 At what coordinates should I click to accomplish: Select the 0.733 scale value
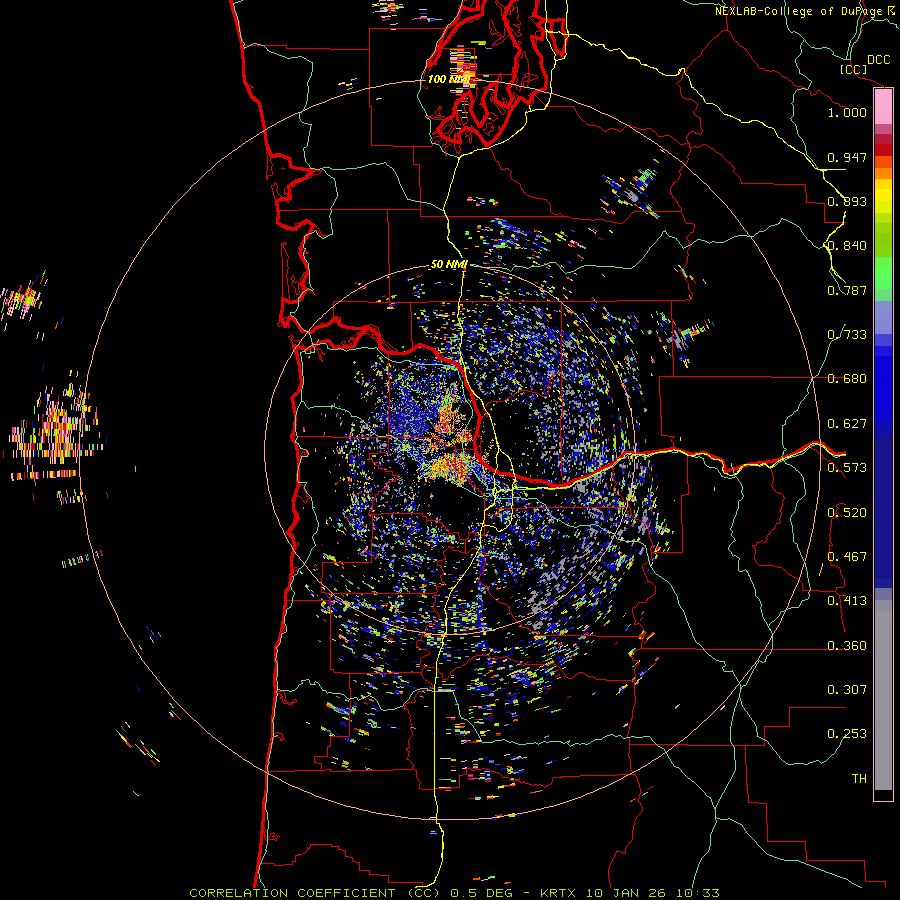[x=847, y=335]
